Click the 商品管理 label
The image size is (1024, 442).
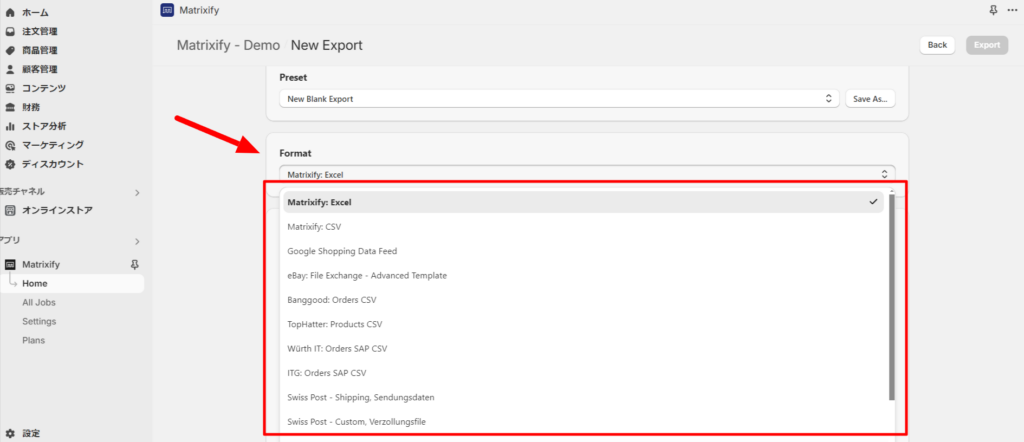point(40,50)
